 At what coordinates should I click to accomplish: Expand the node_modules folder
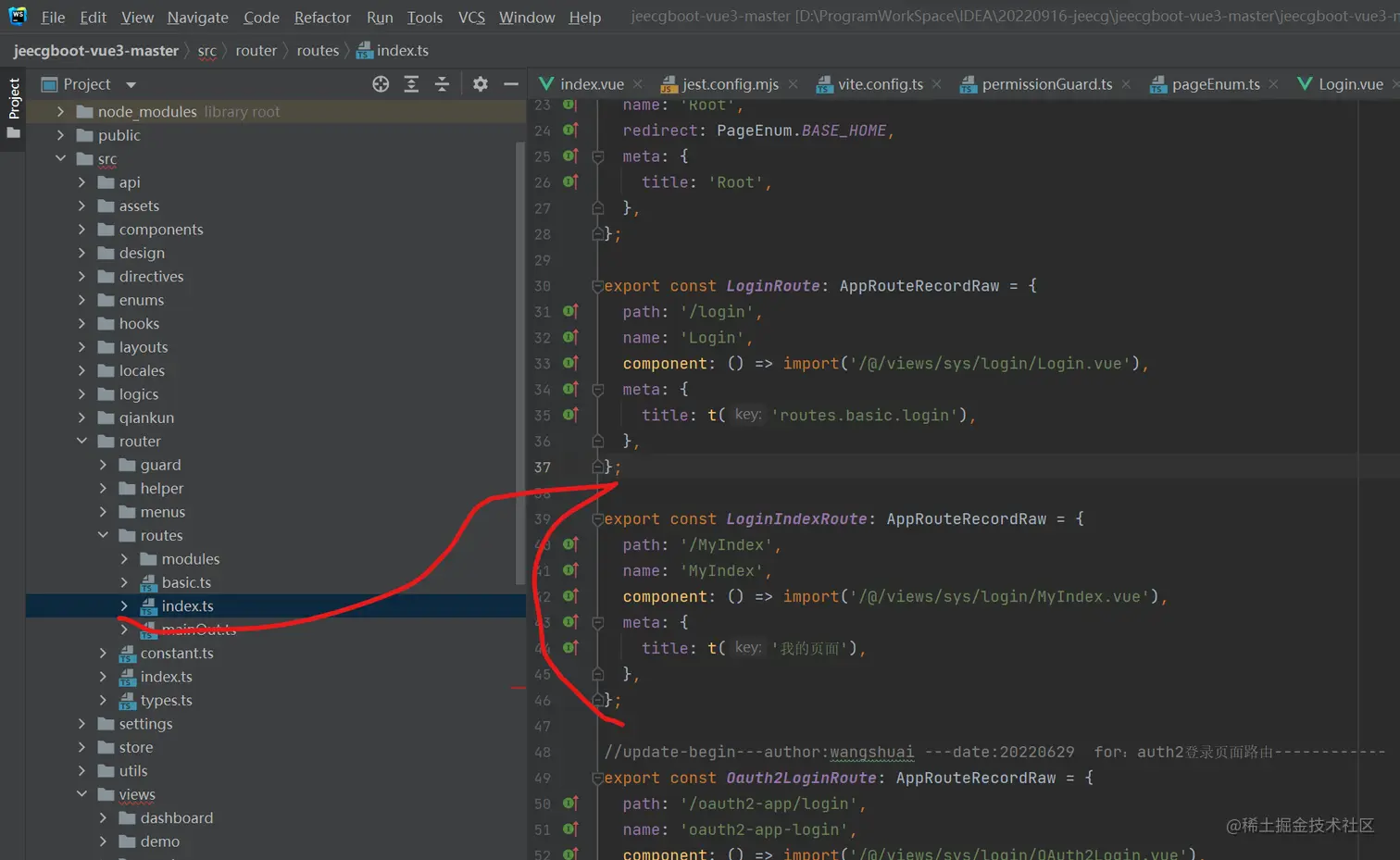point(61,111)
